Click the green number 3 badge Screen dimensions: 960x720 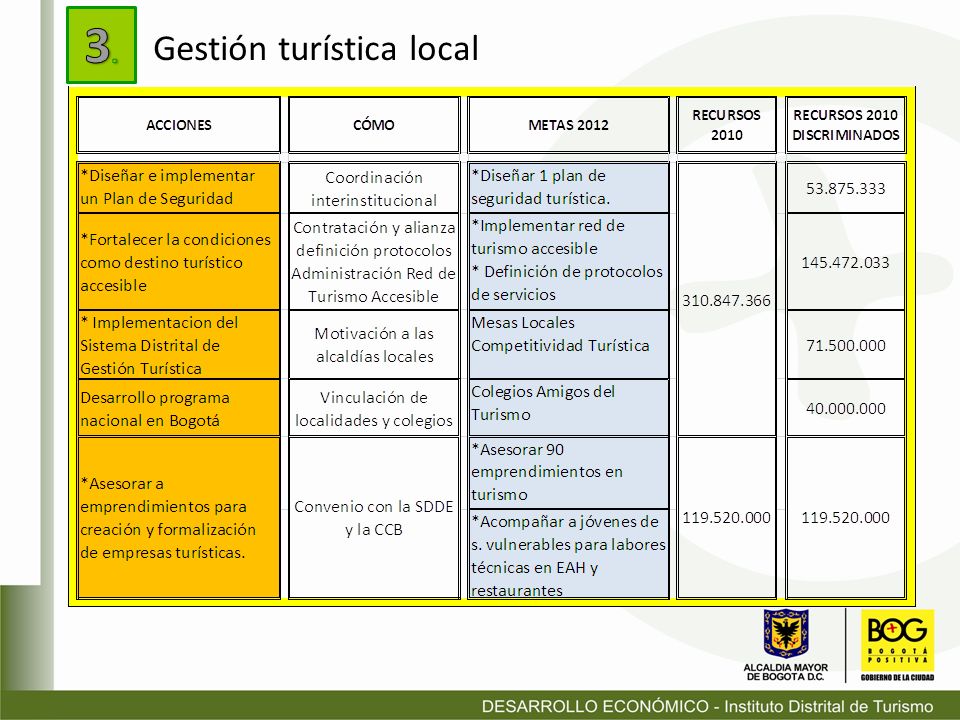tap(101, 45)
